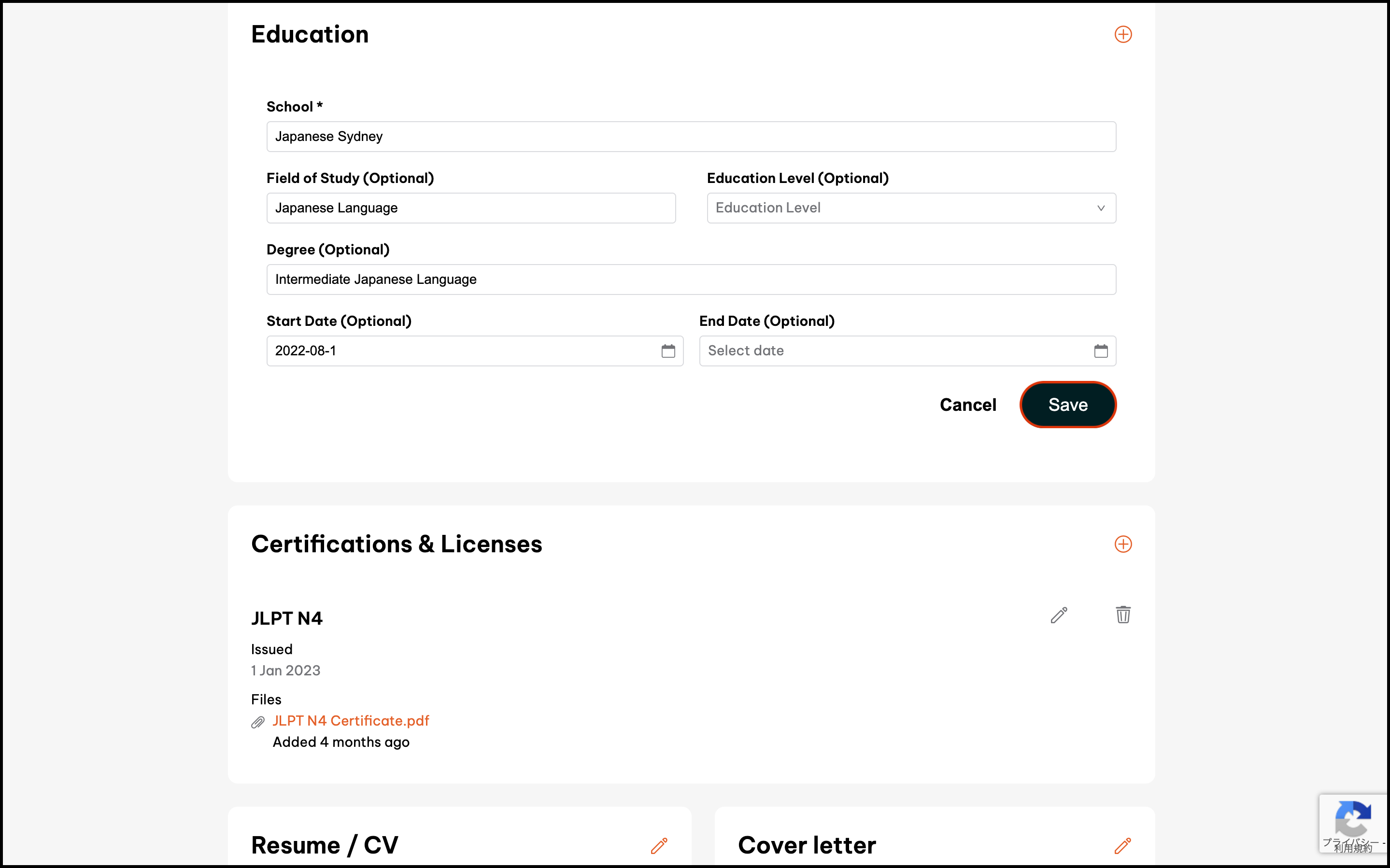Focus the Degree text field

click(691, 280)
